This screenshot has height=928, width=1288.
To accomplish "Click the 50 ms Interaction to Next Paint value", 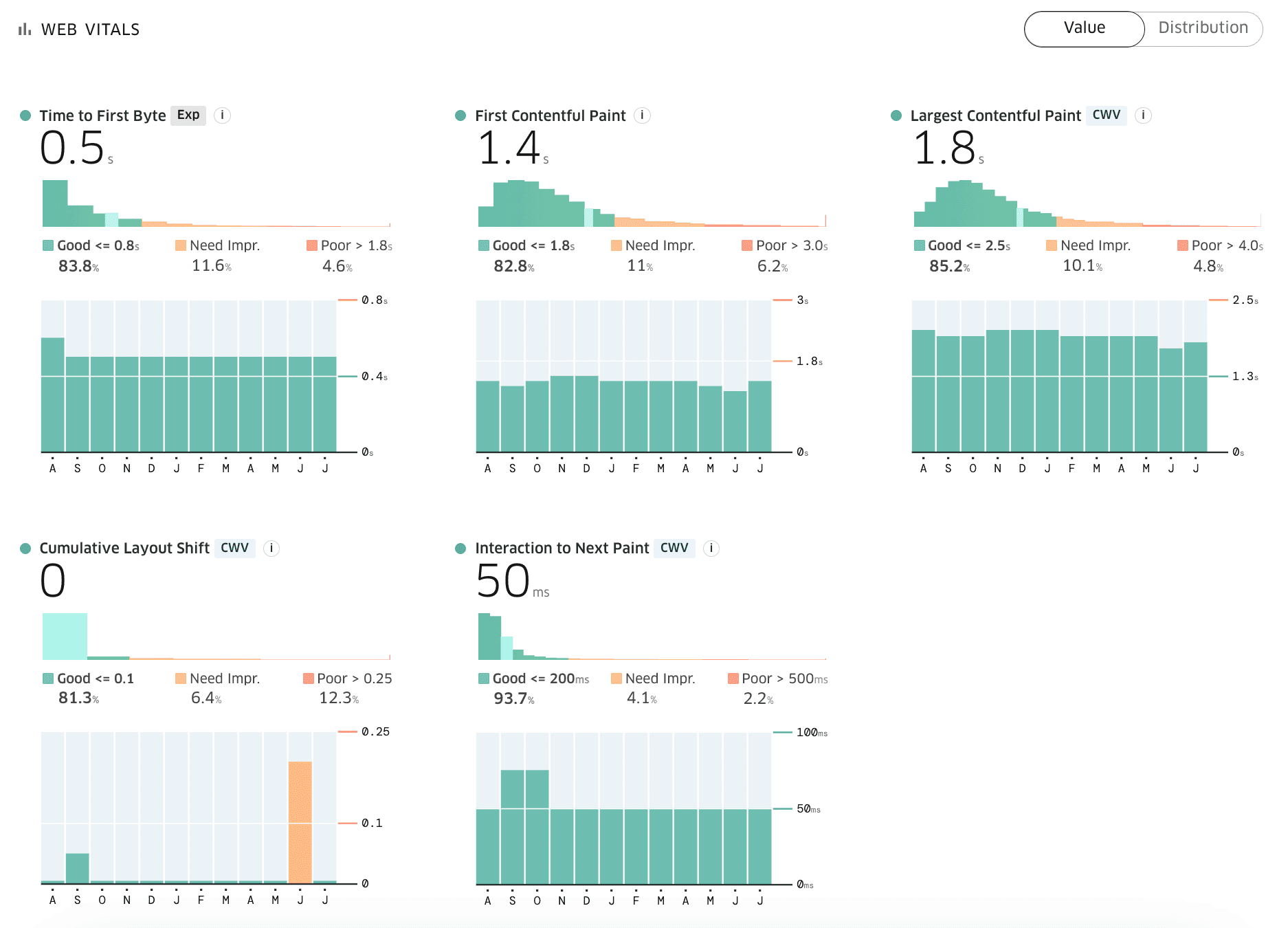I will [513, 581].
